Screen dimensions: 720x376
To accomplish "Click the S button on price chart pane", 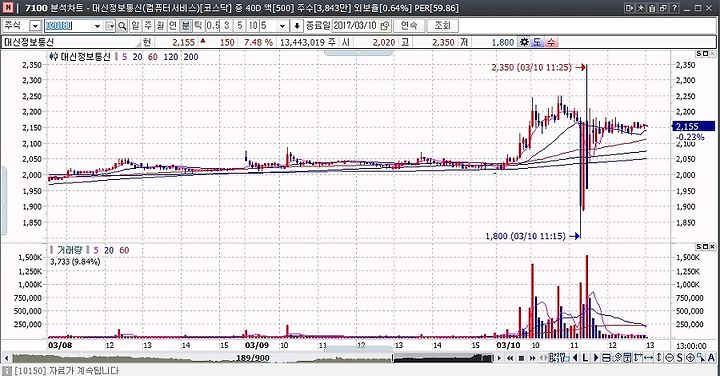I will tap(699, 54).
